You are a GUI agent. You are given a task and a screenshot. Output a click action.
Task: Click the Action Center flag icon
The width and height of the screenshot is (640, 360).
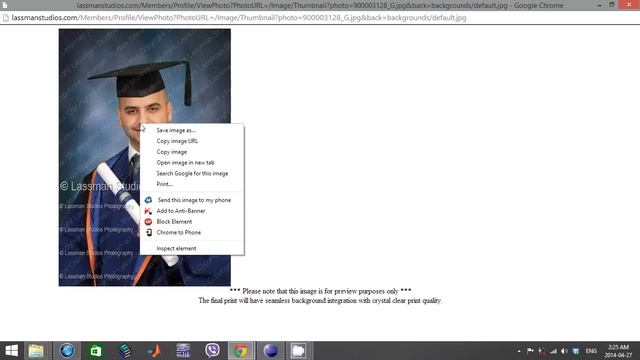tap(530, 351)
